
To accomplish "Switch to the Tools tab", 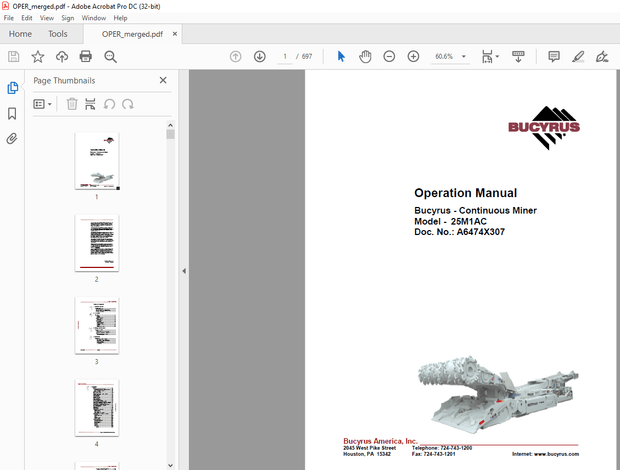I will (58, 34).
